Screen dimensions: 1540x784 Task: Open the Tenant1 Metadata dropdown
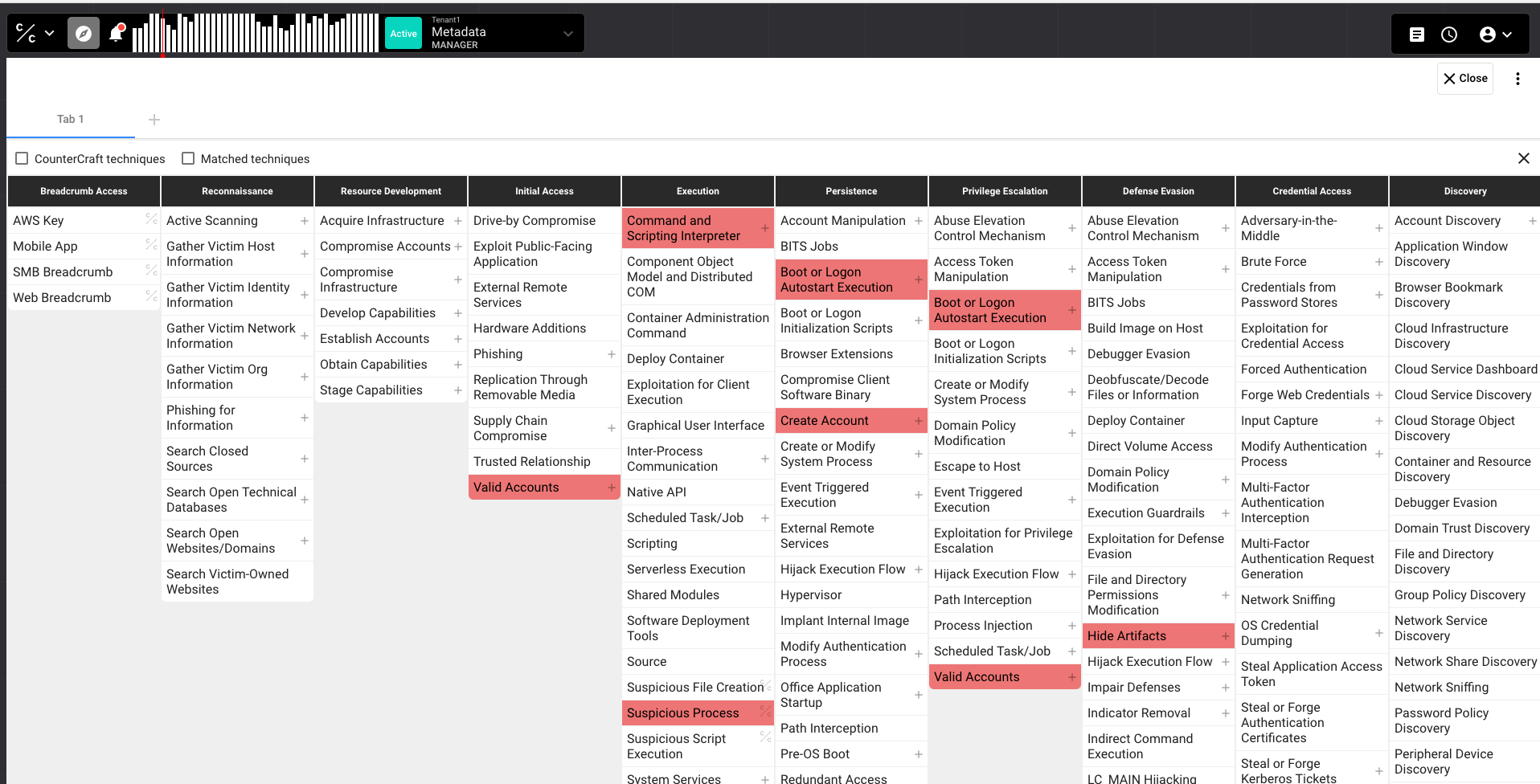click(x=502, y=33)
